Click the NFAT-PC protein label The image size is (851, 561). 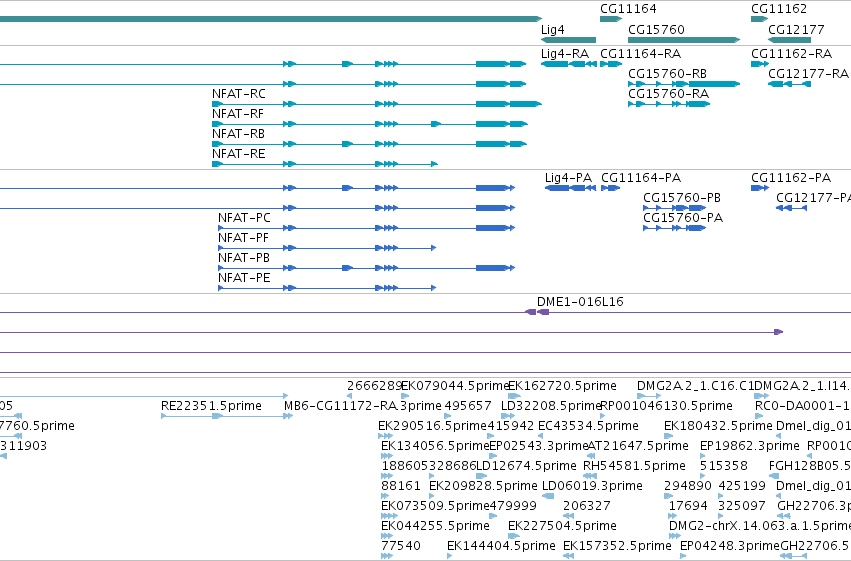pyautogui.click(x=244, y=218)
